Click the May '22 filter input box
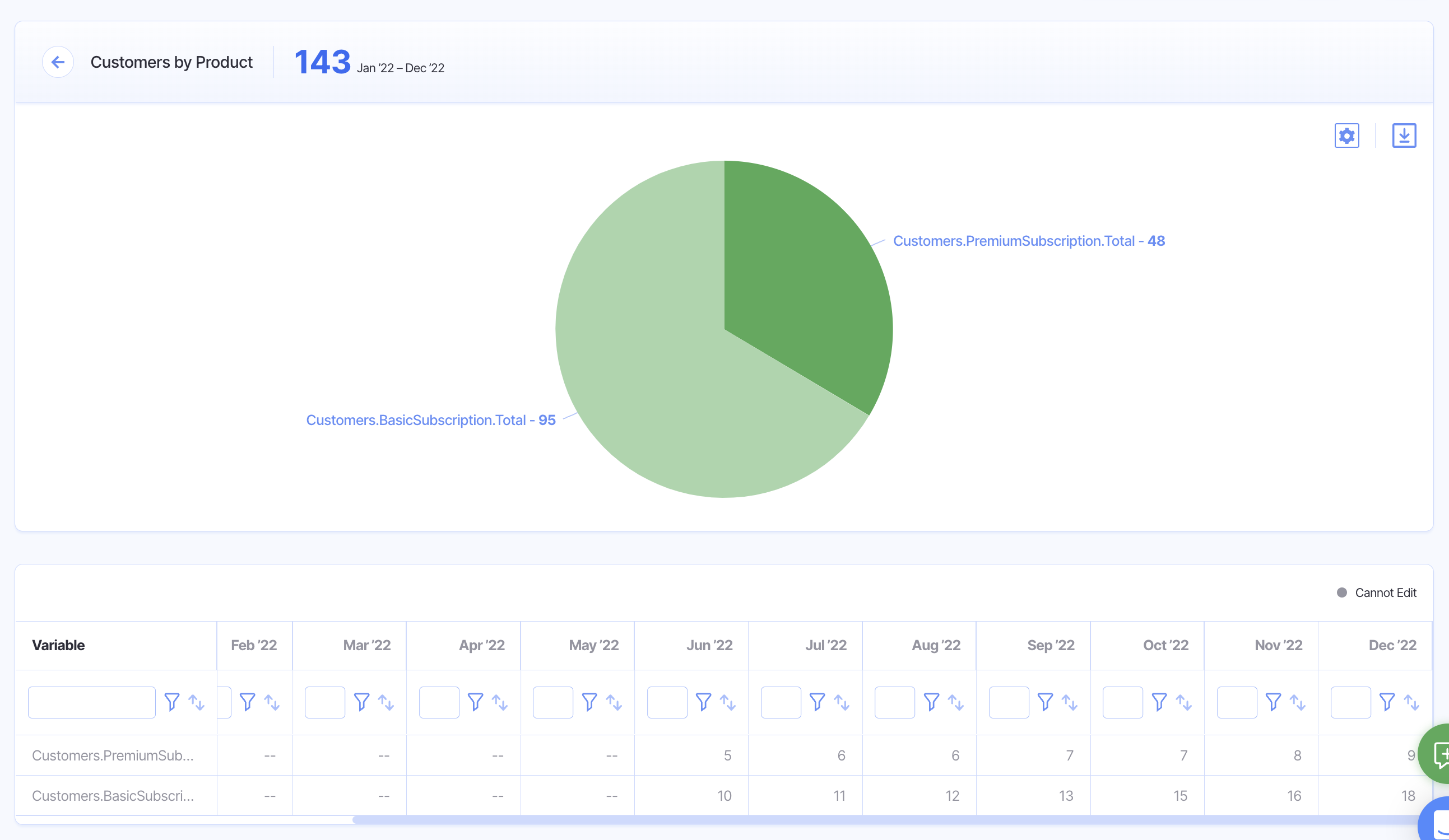Image resolution: width=1449 pixels, height=840 pixels. [552, 702]
